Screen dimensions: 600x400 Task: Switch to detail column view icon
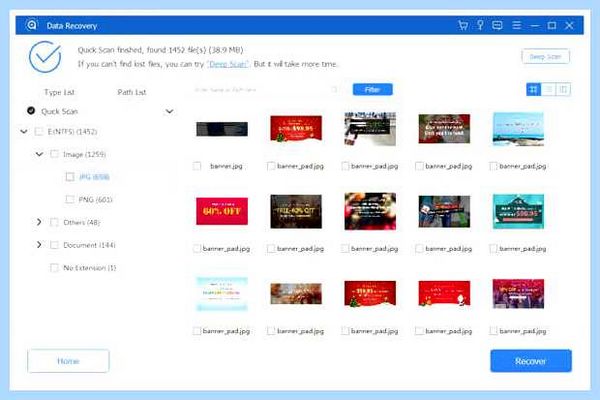(x=563, y=90)
